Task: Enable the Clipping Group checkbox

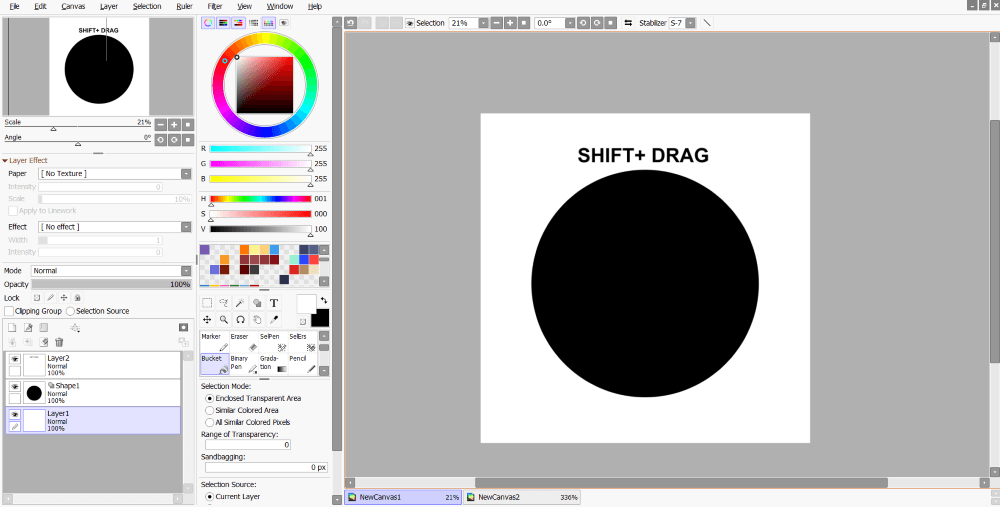Action: click(9, 311)
